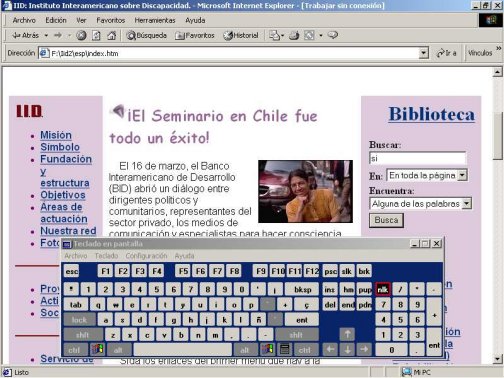This screenshot has width=504, height=378.
Task: Follow the Objetivos link
Action: coord(63,195)
